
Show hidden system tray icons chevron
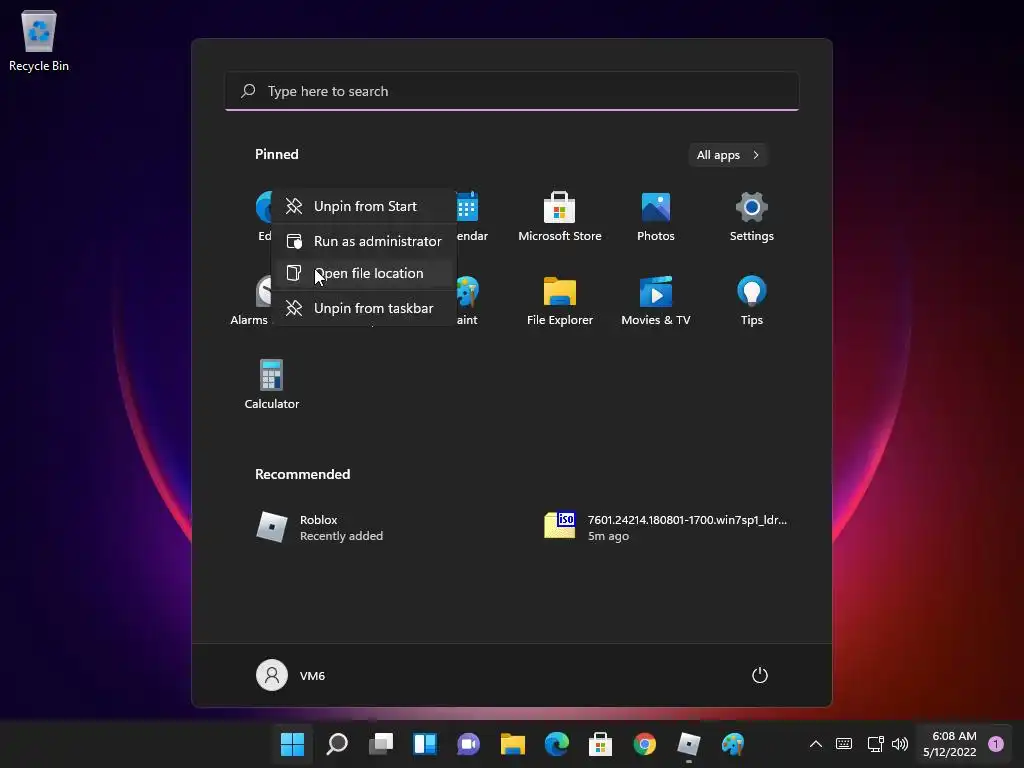(x=816, y=744)
